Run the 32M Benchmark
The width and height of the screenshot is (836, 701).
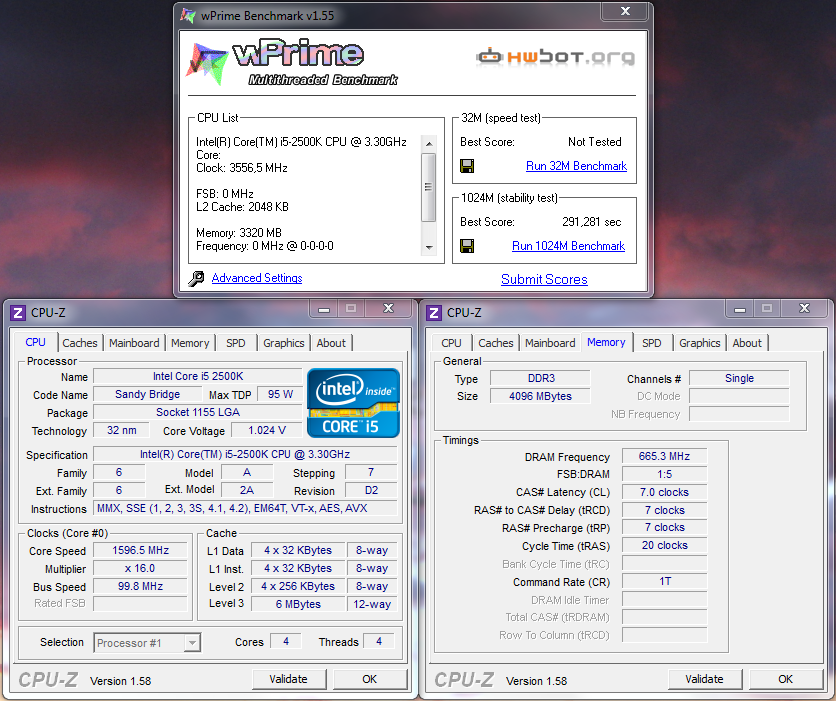point(576,166)
